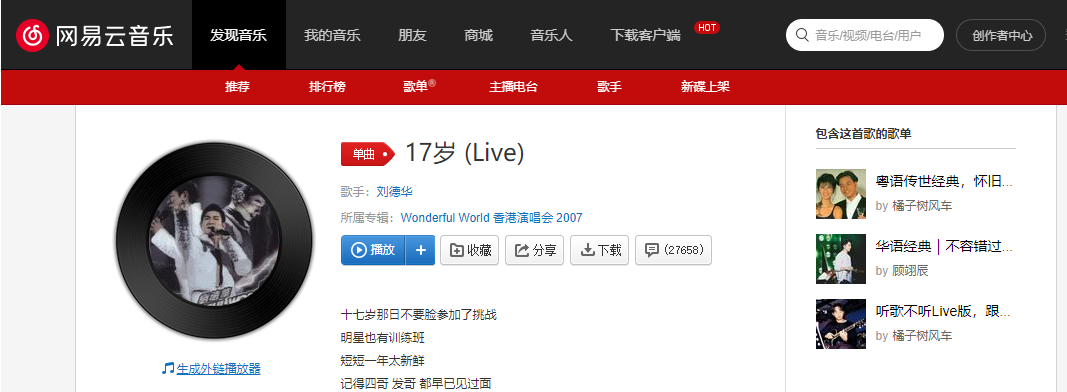Click the music note icon by 生成外链播放器
The width and height of the screenshot is (1067, 392).
click(x=168, y=368)
